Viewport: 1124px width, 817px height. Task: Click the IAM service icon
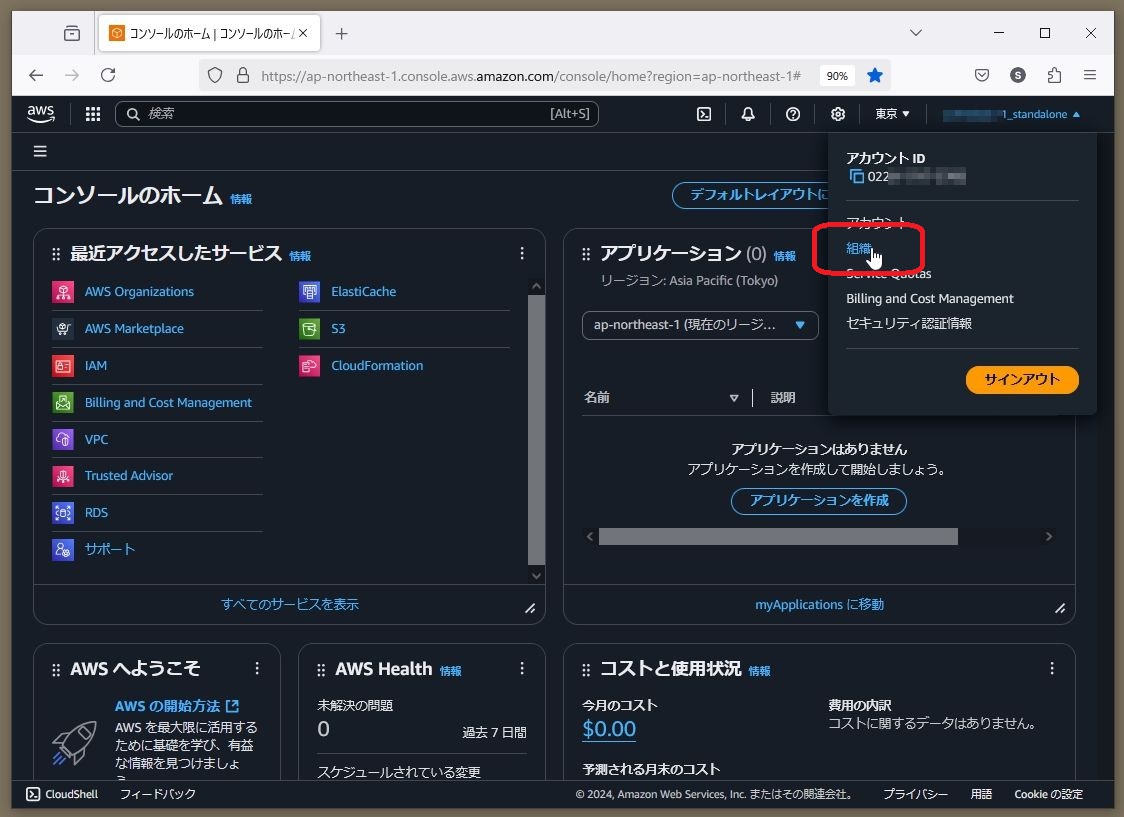(63, 366)
